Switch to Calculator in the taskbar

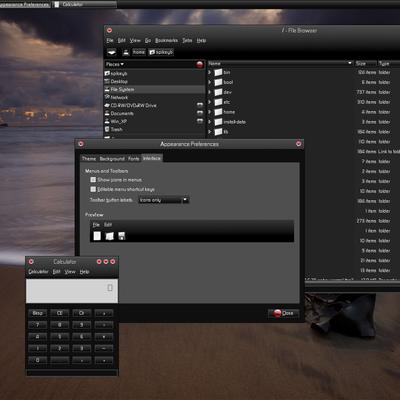point(85,5)
